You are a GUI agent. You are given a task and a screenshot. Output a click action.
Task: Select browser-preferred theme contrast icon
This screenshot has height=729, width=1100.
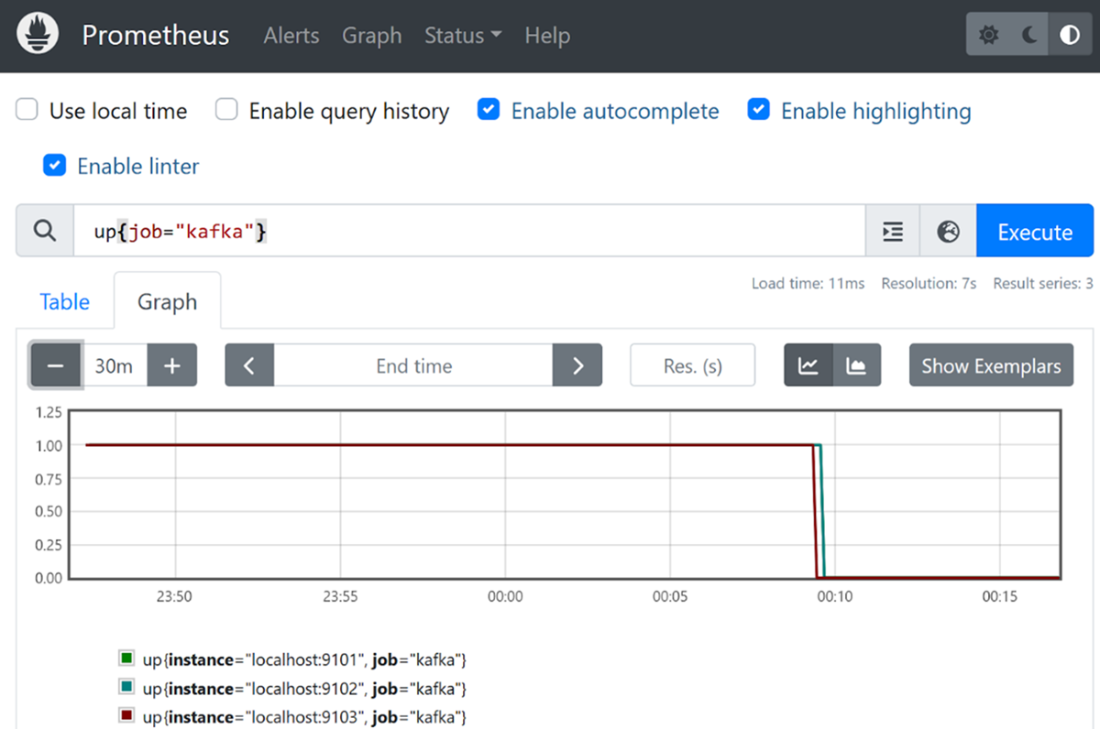[1070, 34]
